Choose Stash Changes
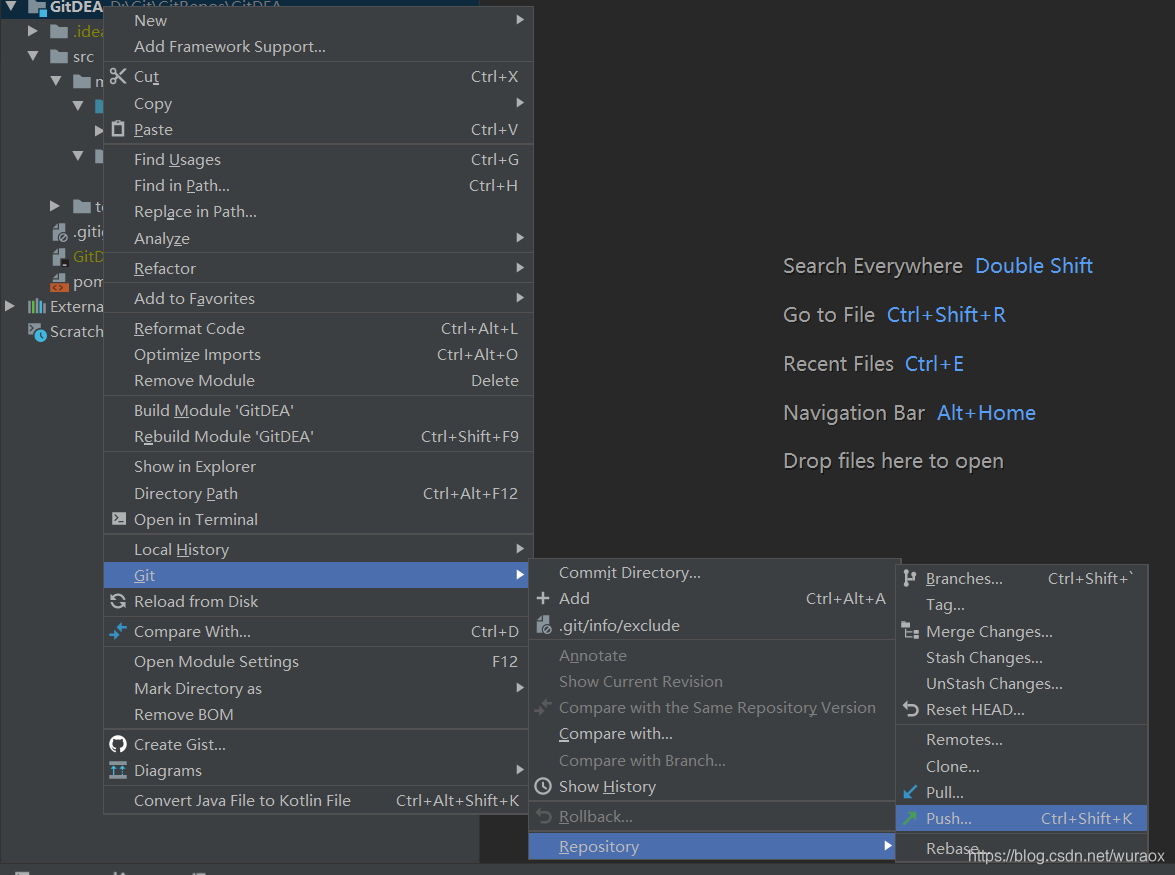The image size is (1175, 875). tap(1022, 657)
